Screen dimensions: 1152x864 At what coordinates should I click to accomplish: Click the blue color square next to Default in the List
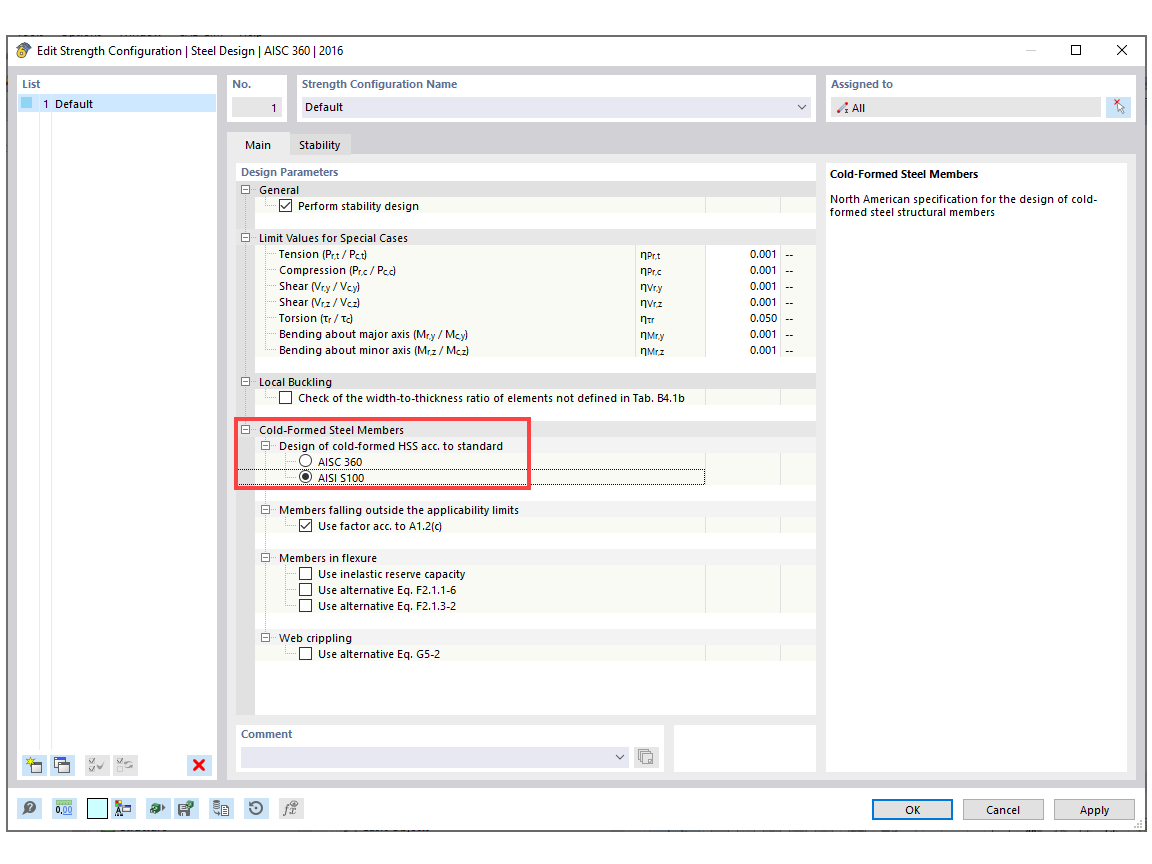27,104
